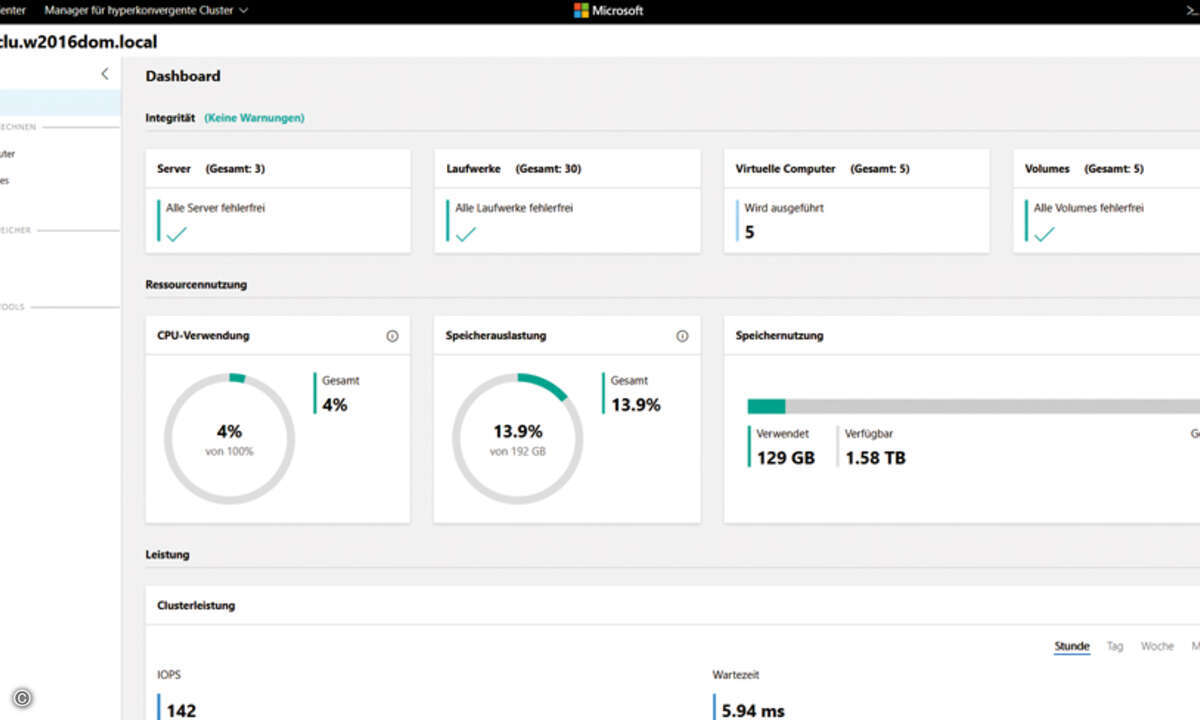Screen dimensions: 1200x720
Task: Switch the performance range to Stunde
Action: (1072, 646)
